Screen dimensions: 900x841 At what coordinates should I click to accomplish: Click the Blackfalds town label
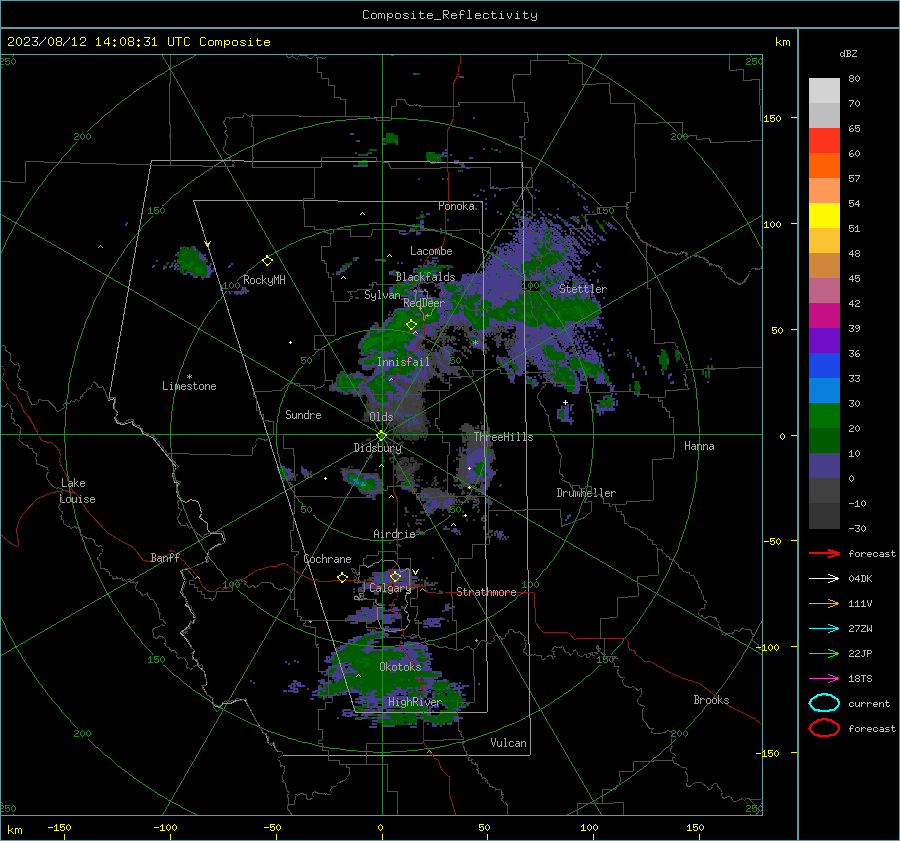pyautogui.click(x=425, y=277)
